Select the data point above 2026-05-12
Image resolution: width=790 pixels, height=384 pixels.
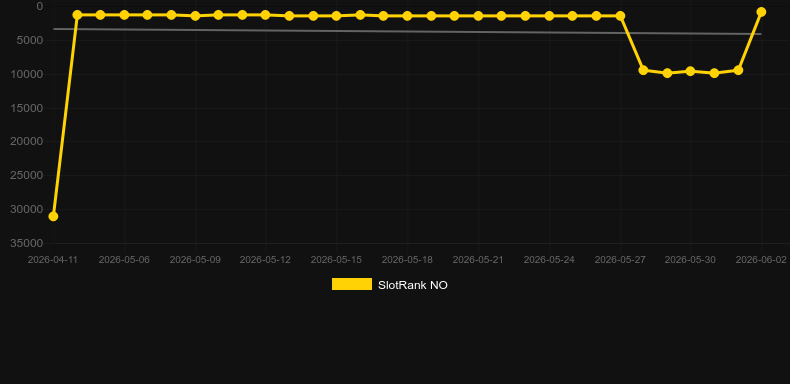266,15
